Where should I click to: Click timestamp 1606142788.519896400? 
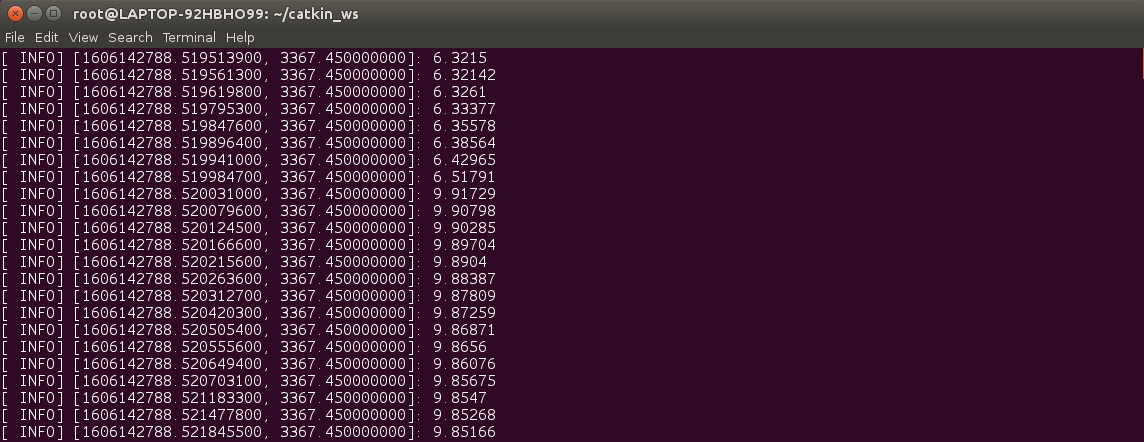(174, 143)
